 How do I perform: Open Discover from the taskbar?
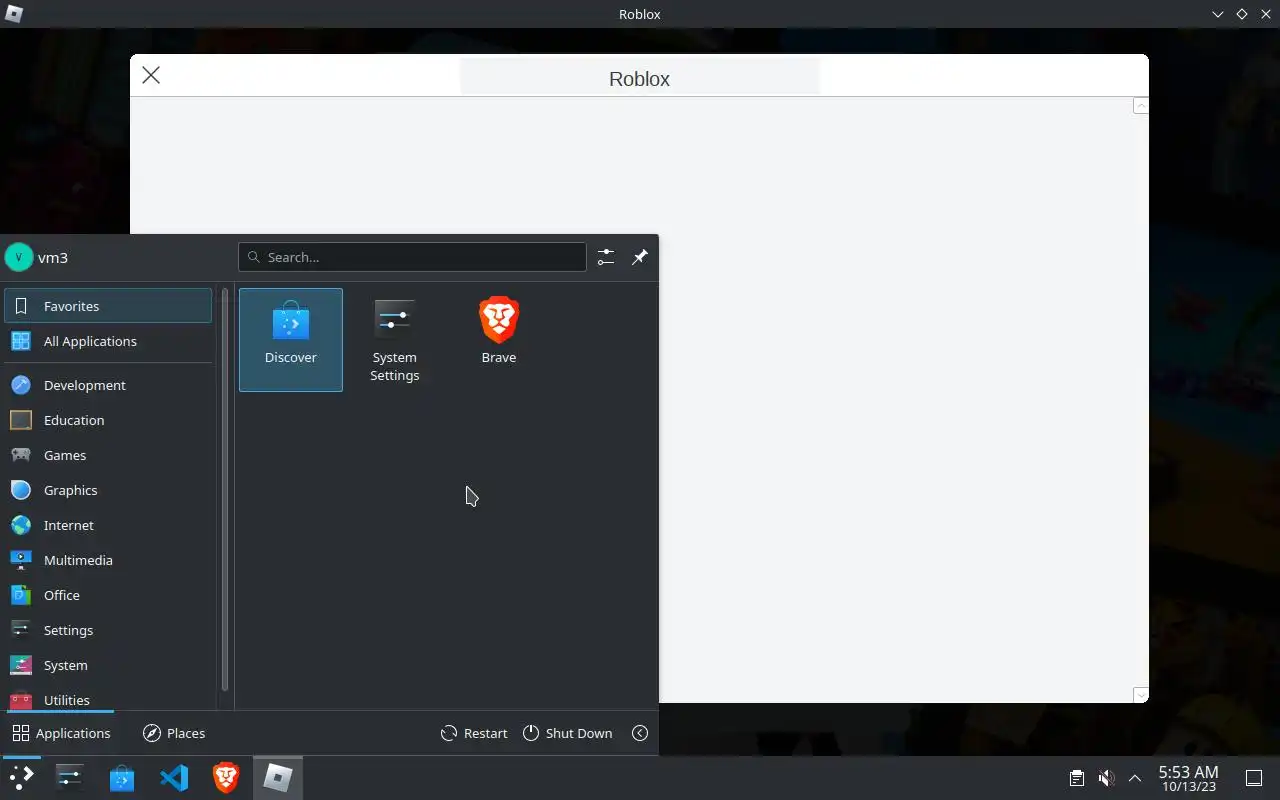[122, 778]
